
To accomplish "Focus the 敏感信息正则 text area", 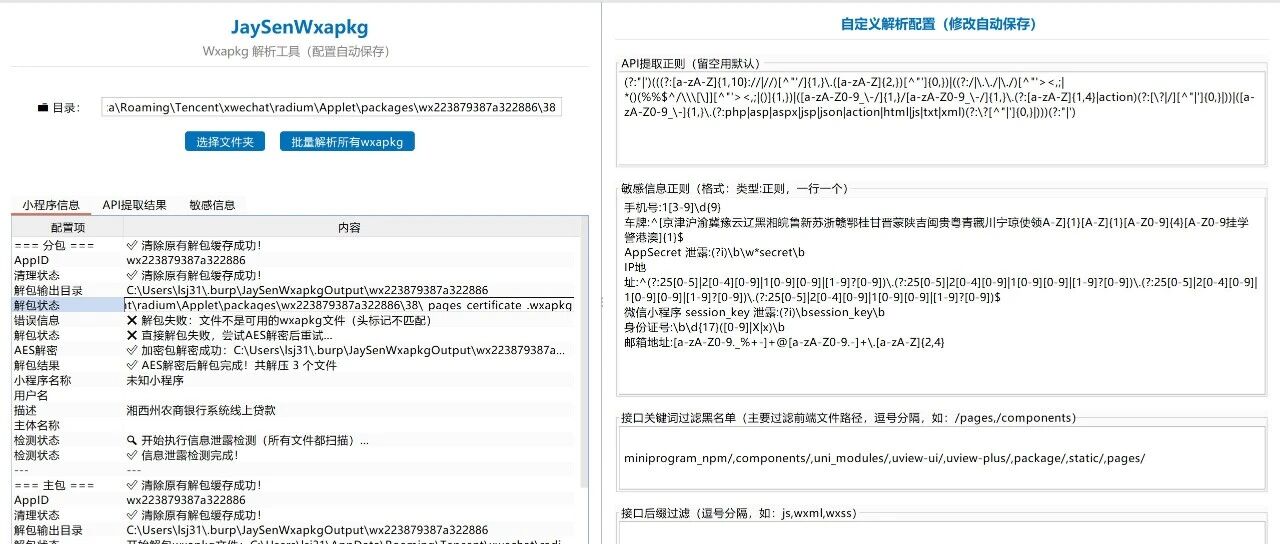I will coord(941,295).
